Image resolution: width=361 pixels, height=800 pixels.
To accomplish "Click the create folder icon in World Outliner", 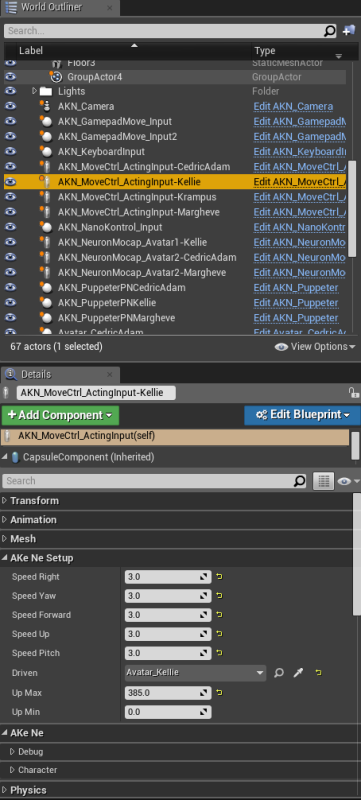I will 349,31.
